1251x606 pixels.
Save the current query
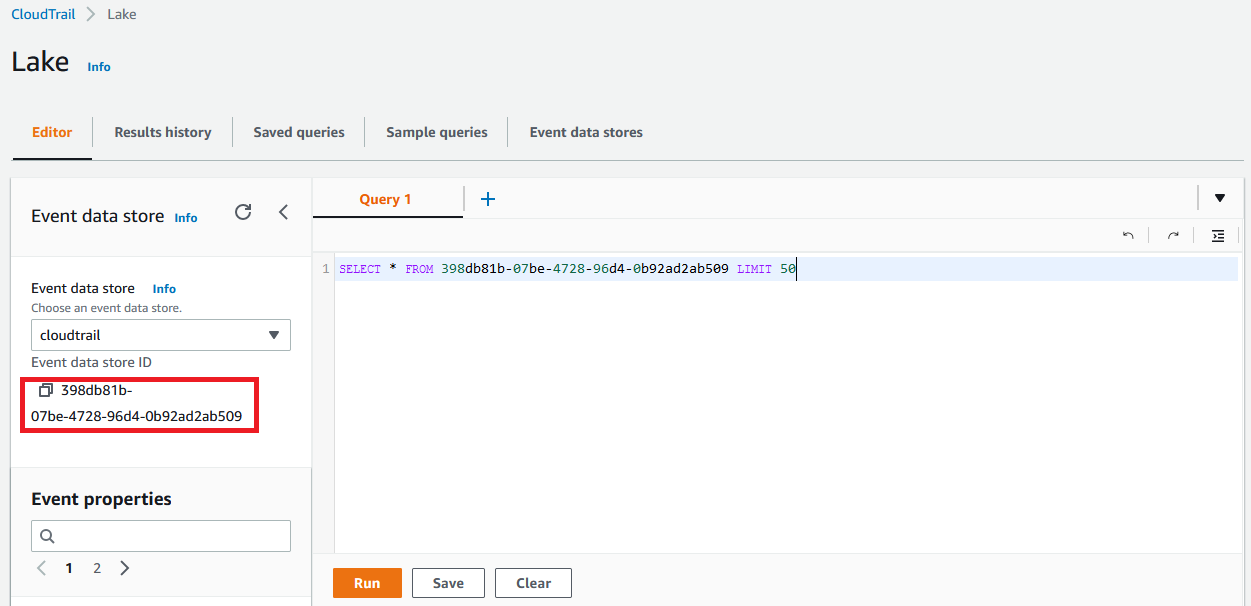pyautogui.click(x=448, y=583)
